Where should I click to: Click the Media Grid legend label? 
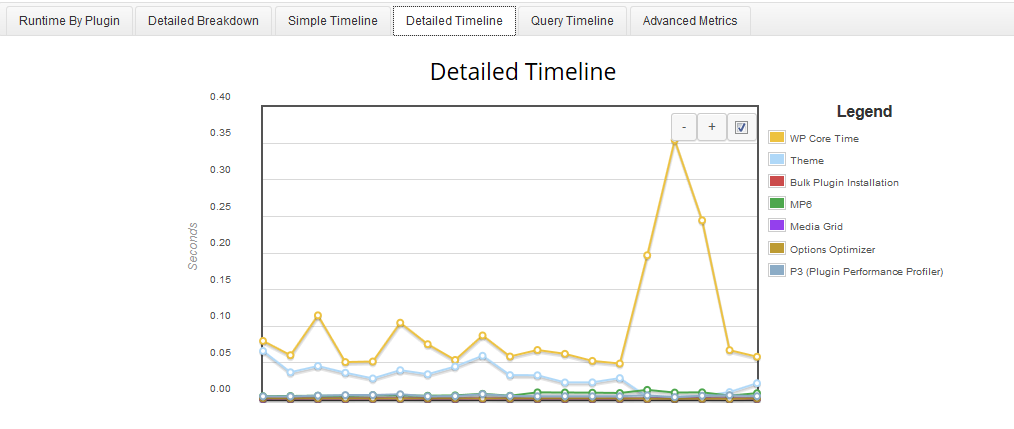pyautogui.click(x=816, y=226)
